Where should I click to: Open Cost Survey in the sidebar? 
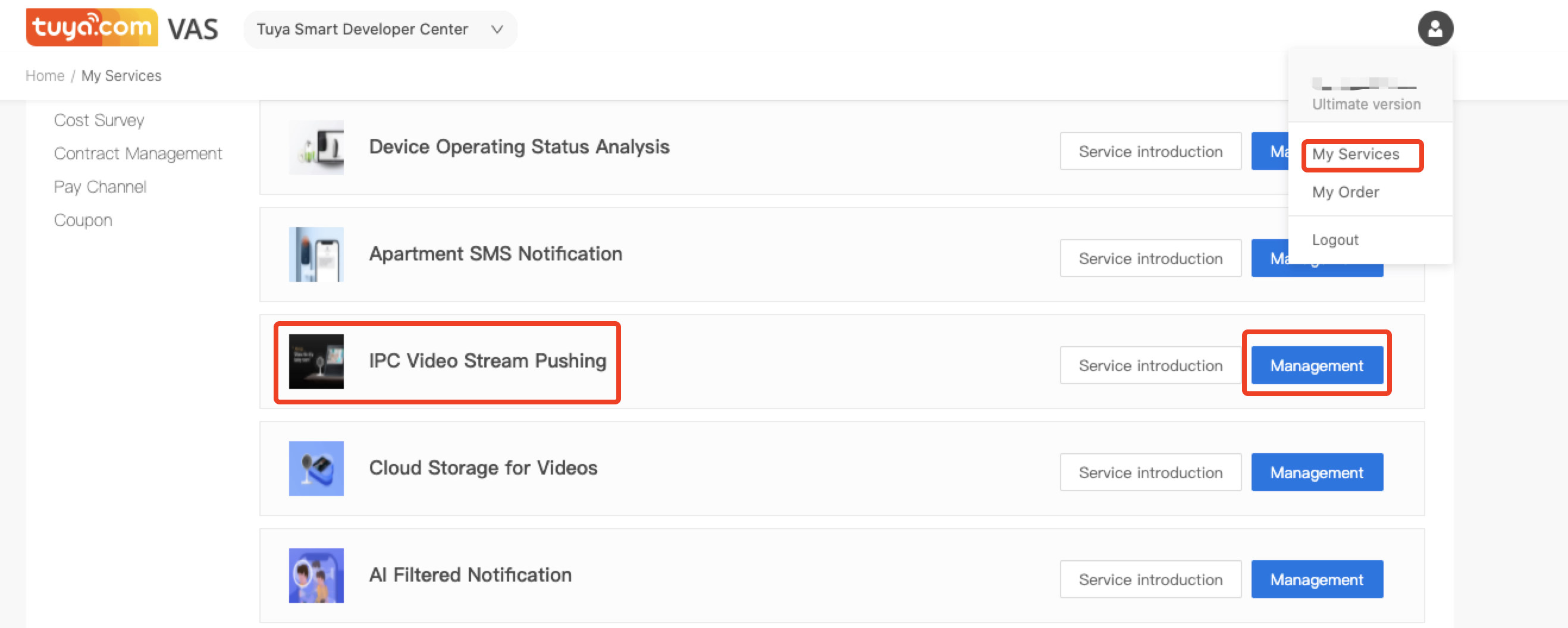pyautogui.click(x=99, y=121)
